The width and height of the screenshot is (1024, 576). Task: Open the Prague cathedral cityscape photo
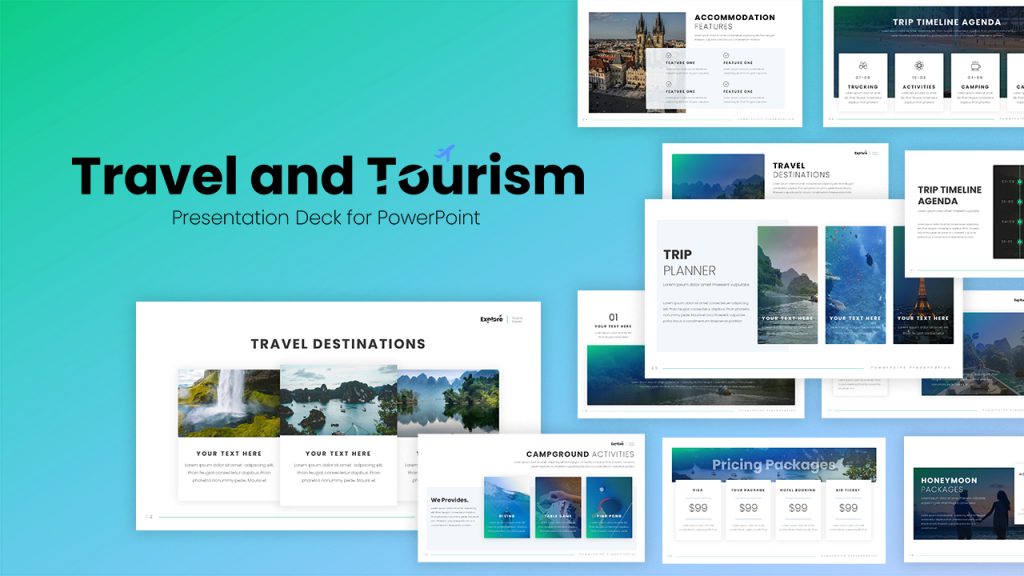(637, 62)
